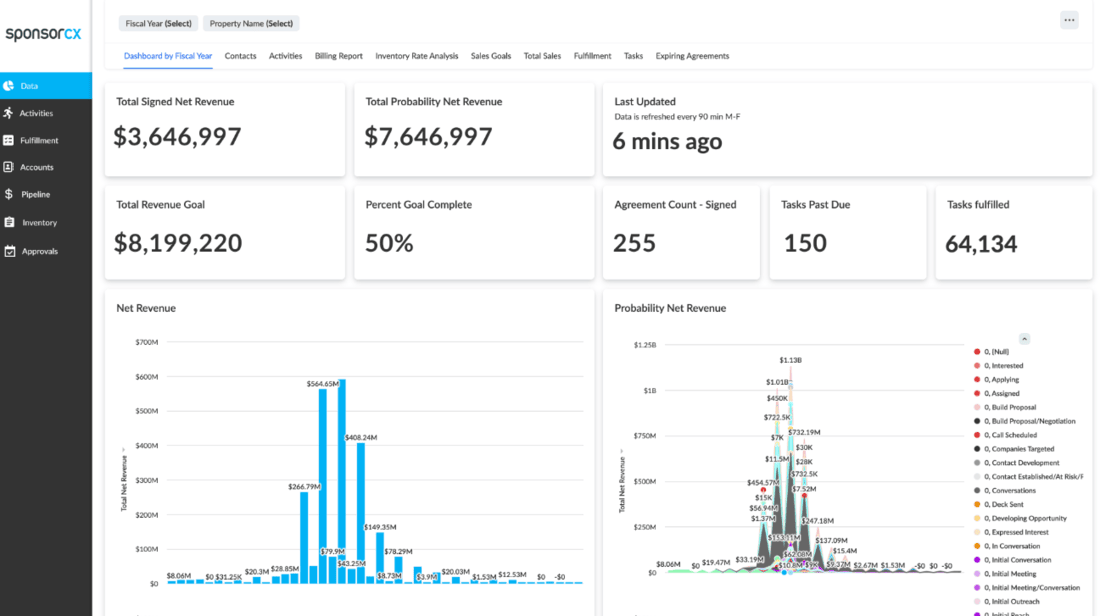Click the Tasks Past Due value 150
Screen dimensions: 1100x616
(x=805, y=243)
